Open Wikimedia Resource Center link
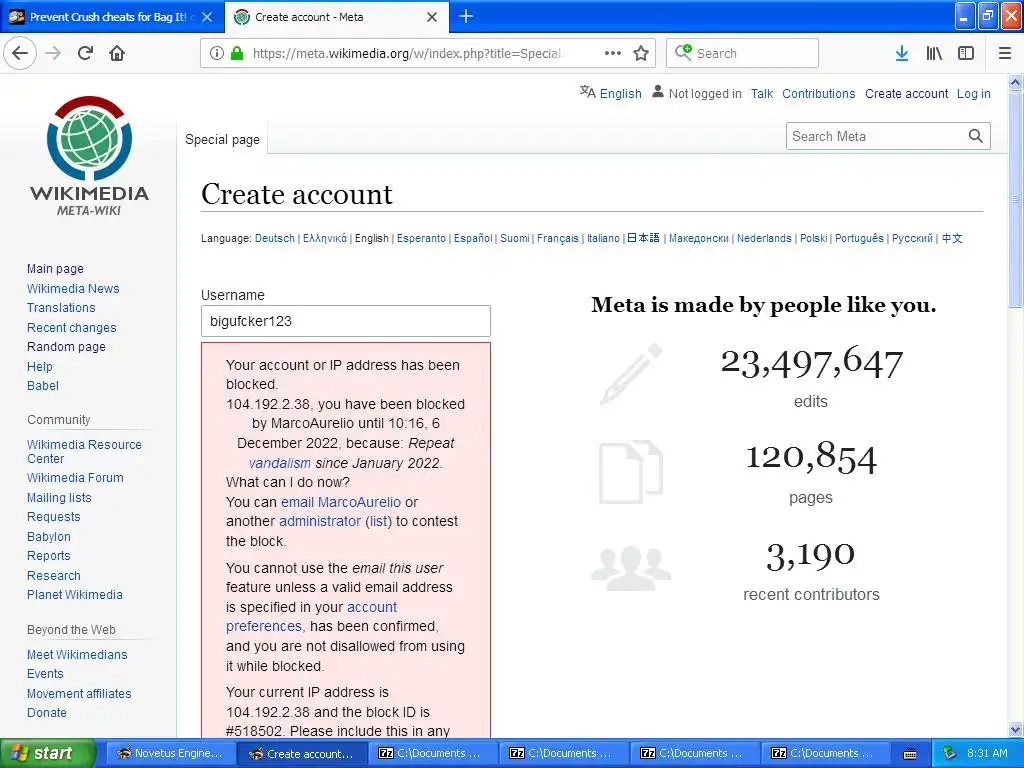Image resolution: width=1024 pixels, height=768 pixels. 84,451
